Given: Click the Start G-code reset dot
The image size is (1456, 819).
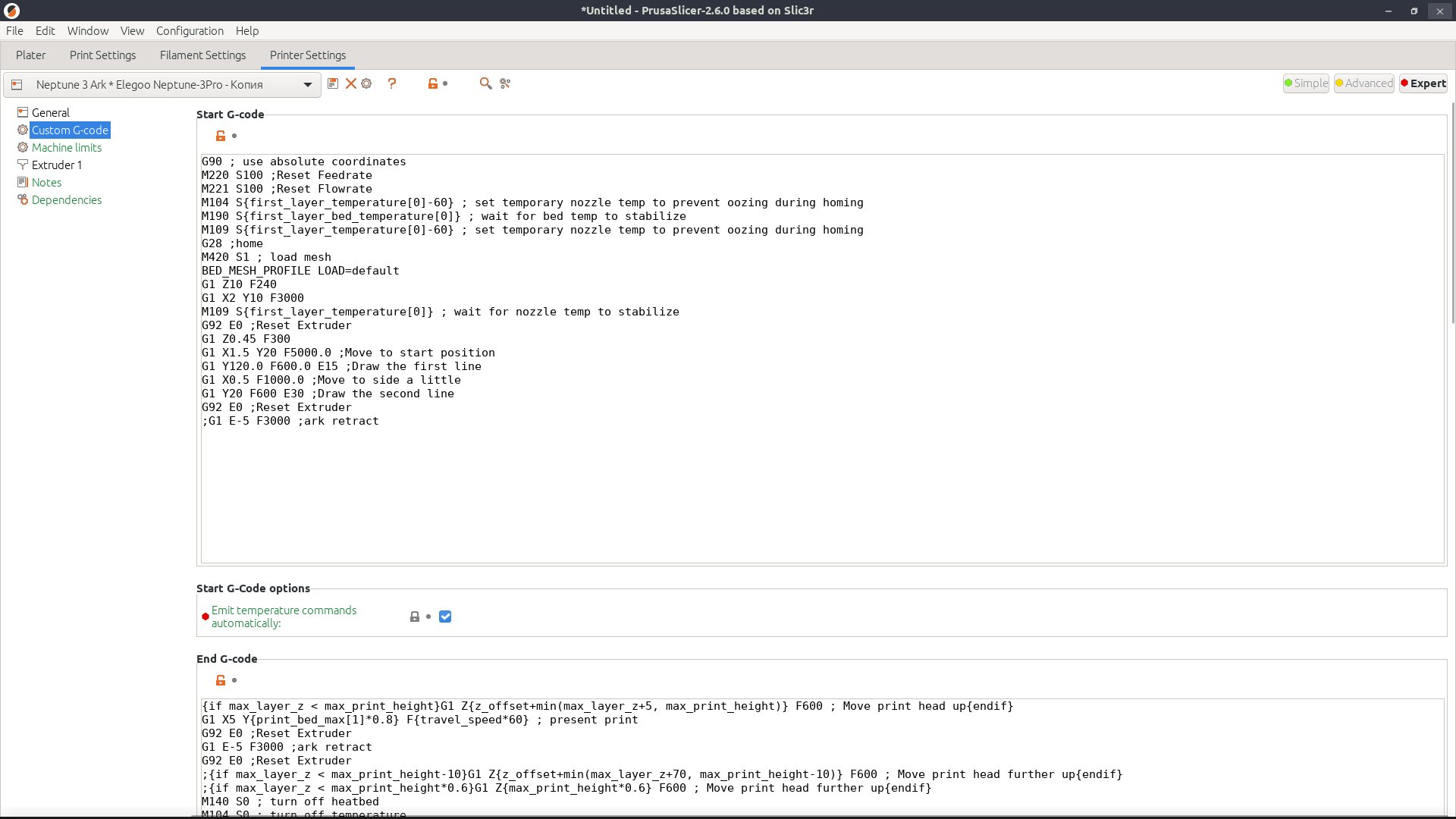Looking at the screenshot, I should tap(234, 136).
